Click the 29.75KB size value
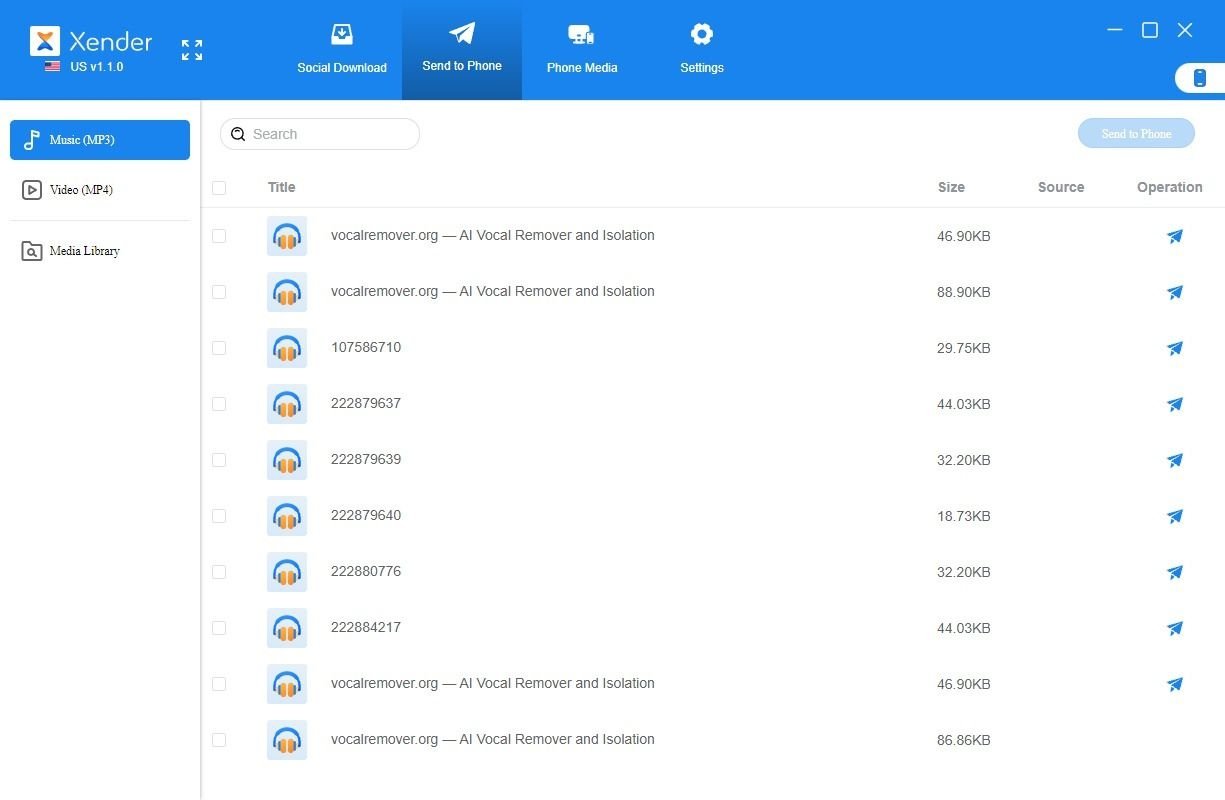 [964, 348]
